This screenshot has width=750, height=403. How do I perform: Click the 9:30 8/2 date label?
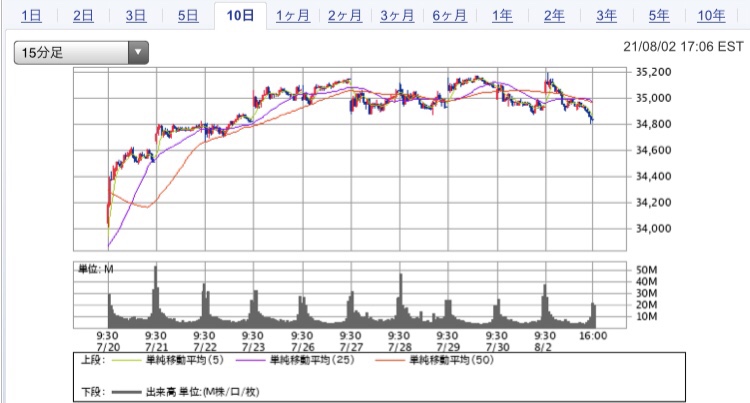click(x=545, y=341)
